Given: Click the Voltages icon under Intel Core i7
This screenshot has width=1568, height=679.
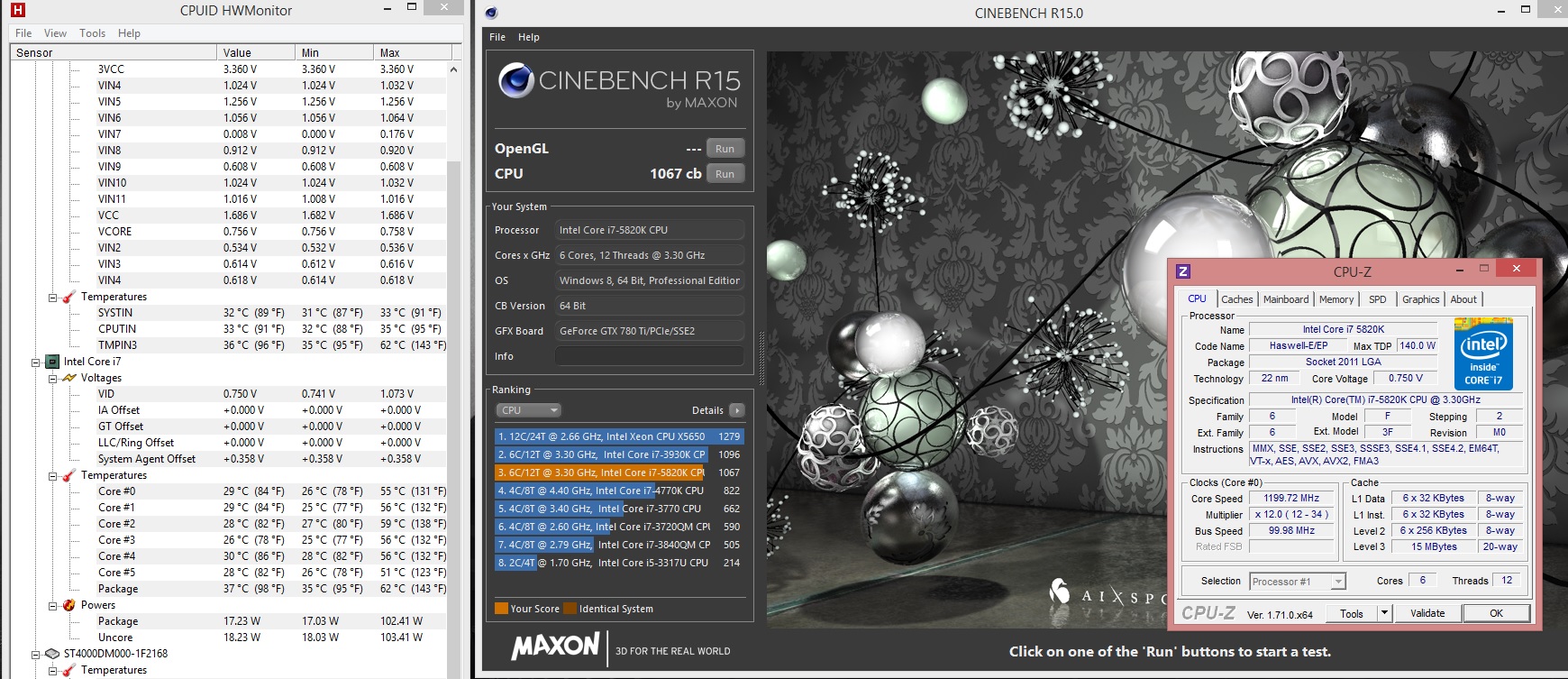Looking at the screenshot, I should click(x=69, y=378).
